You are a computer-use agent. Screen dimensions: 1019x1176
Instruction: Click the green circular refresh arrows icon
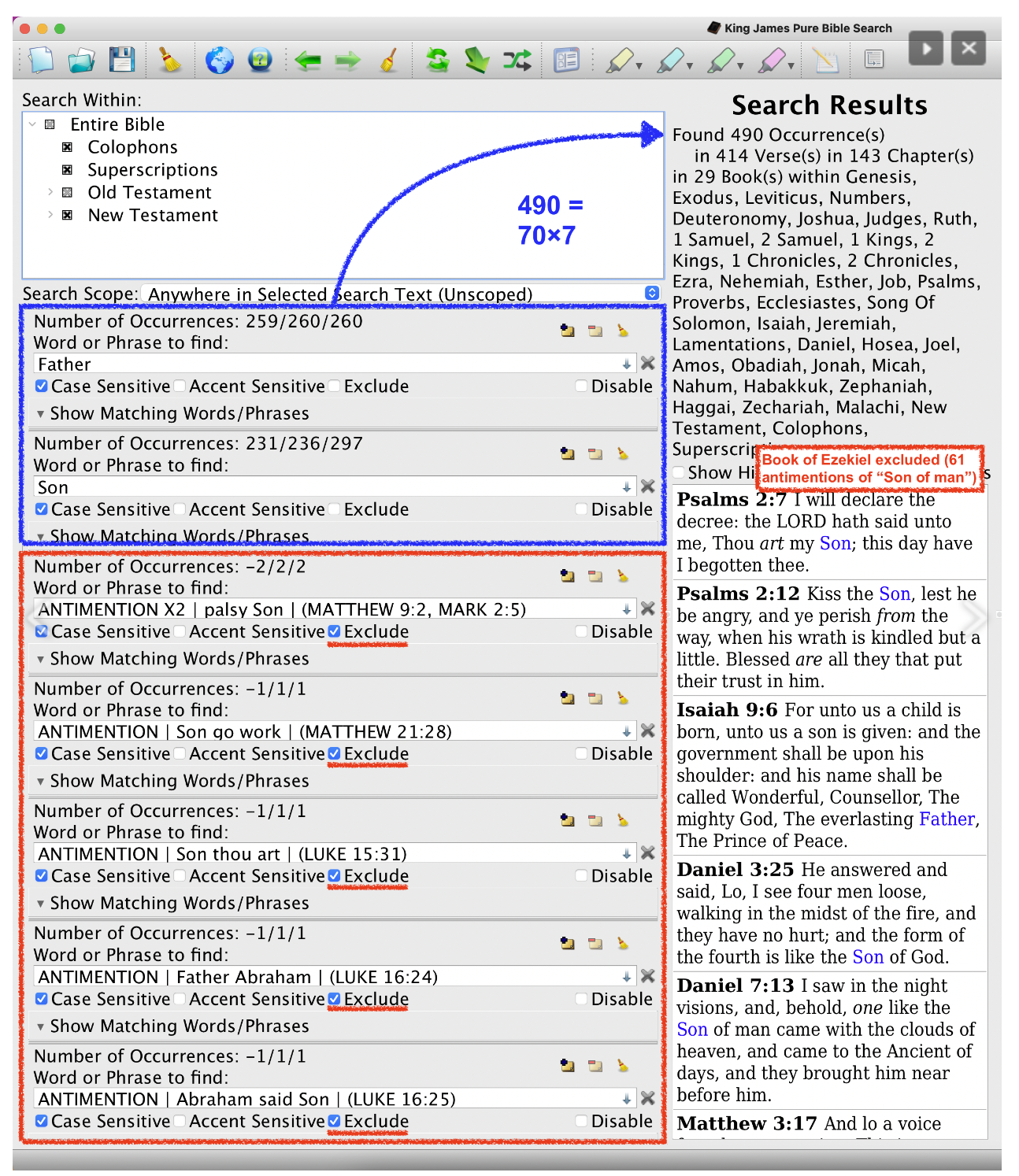coord(437,60)
